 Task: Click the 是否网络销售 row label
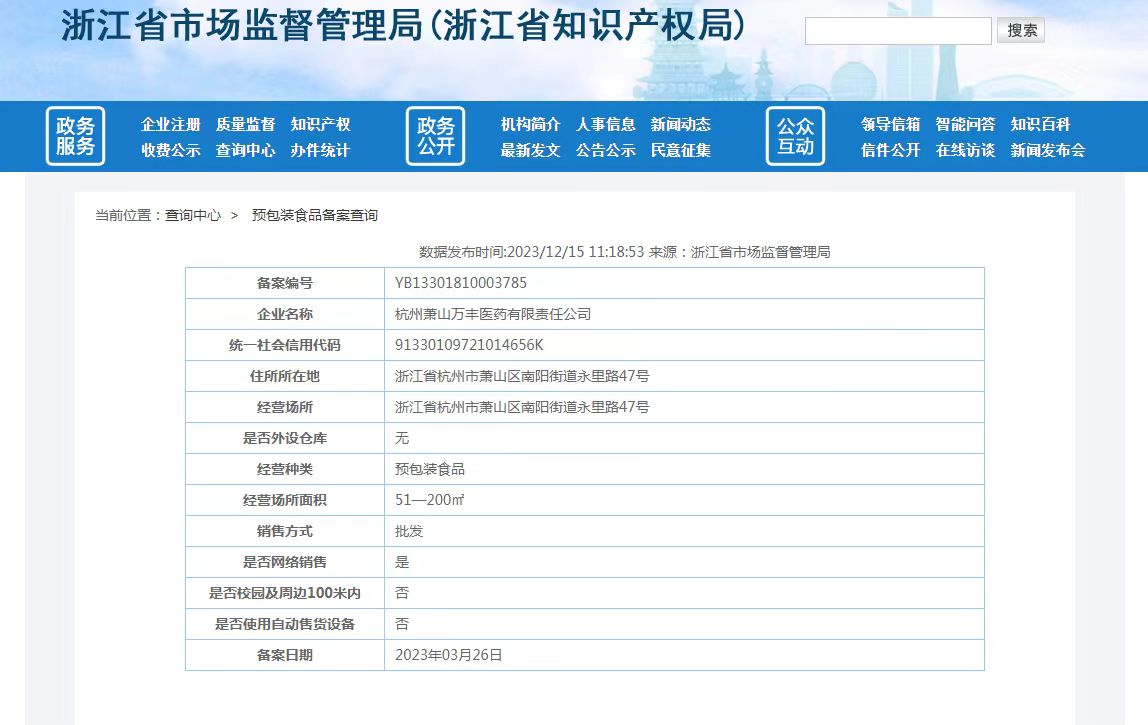pyautogui.click(x=285, y=562)
